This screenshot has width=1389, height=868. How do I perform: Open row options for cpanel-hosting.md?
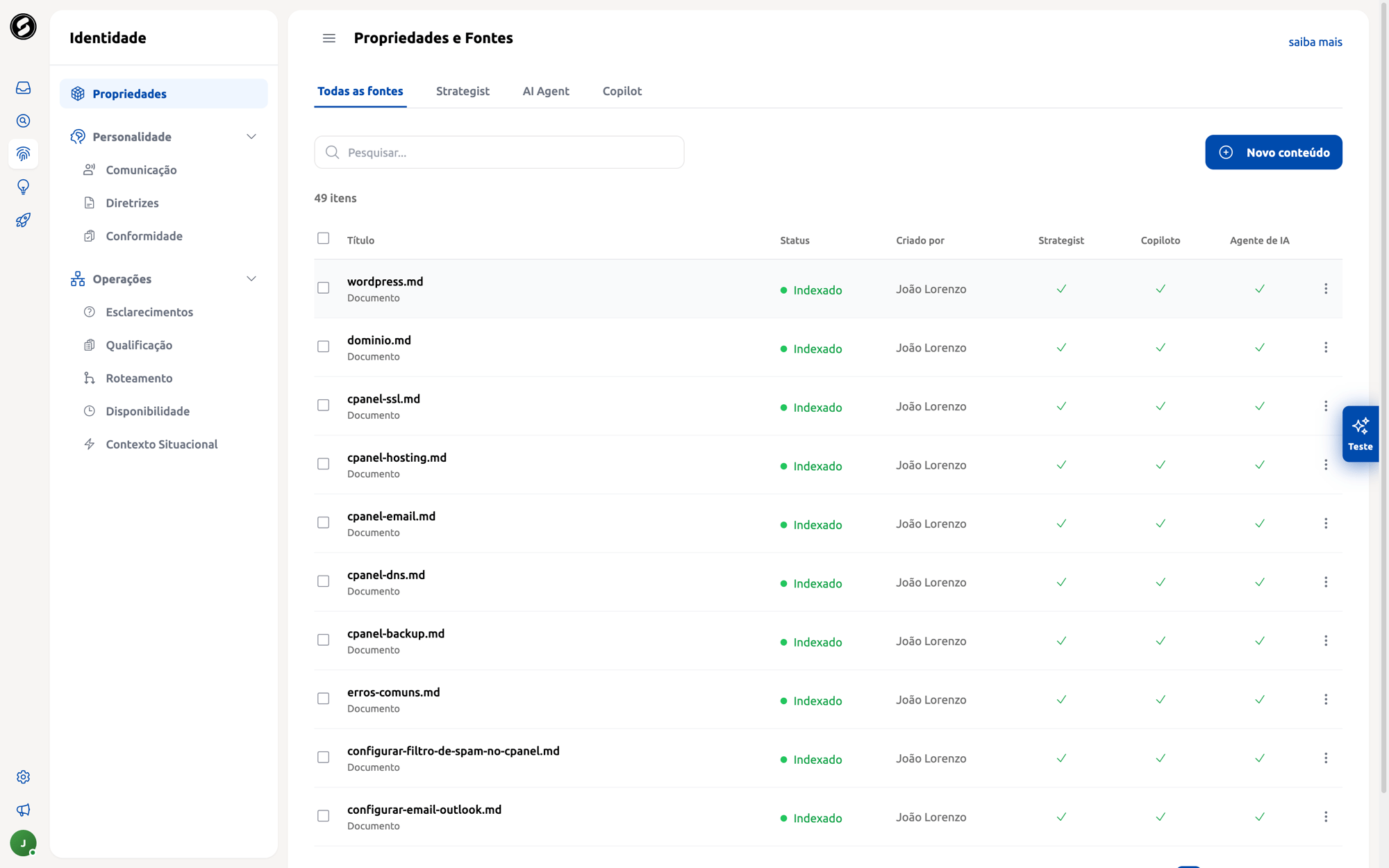click(x=1325, y=465)
